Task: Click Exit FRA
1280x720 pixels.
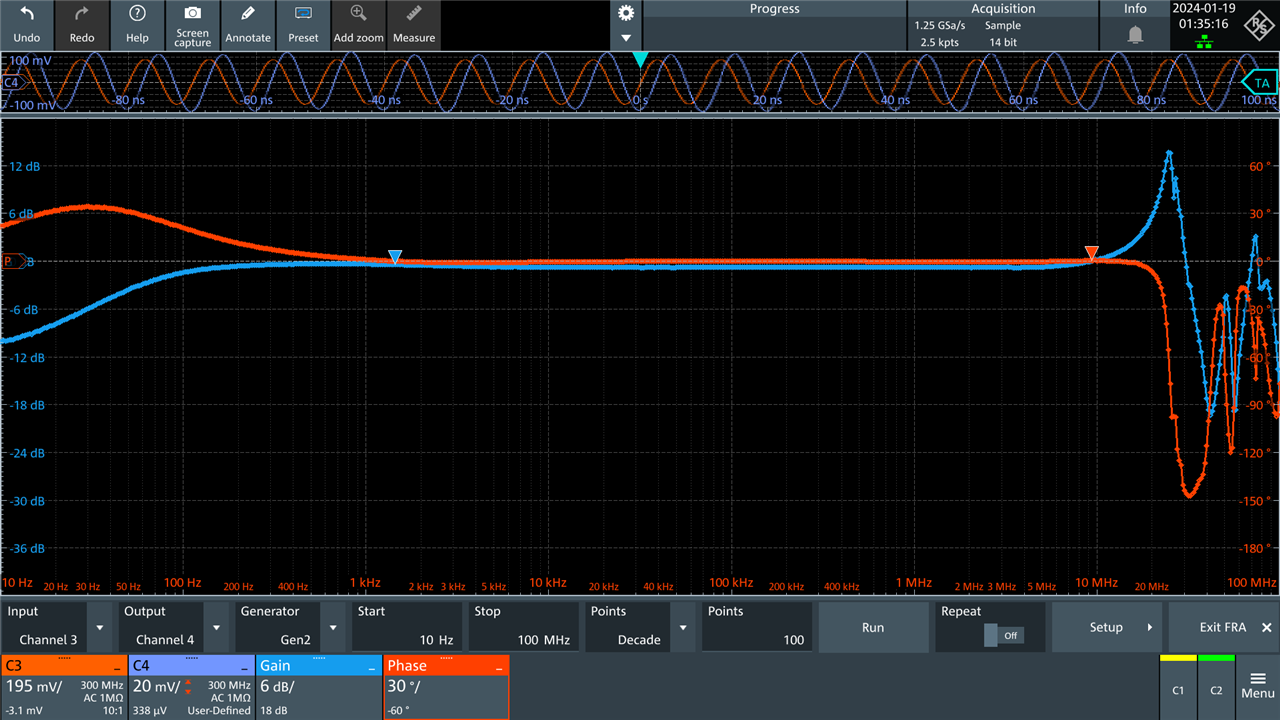Action: coord(1224,627)
